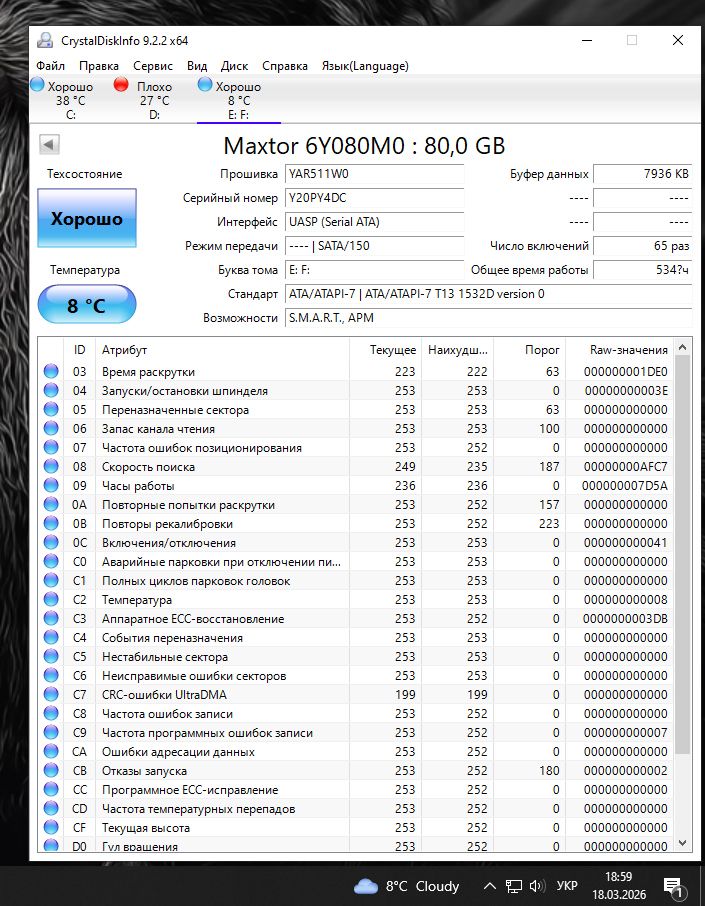Click the 8 °C temperature button

pos(87,304)
